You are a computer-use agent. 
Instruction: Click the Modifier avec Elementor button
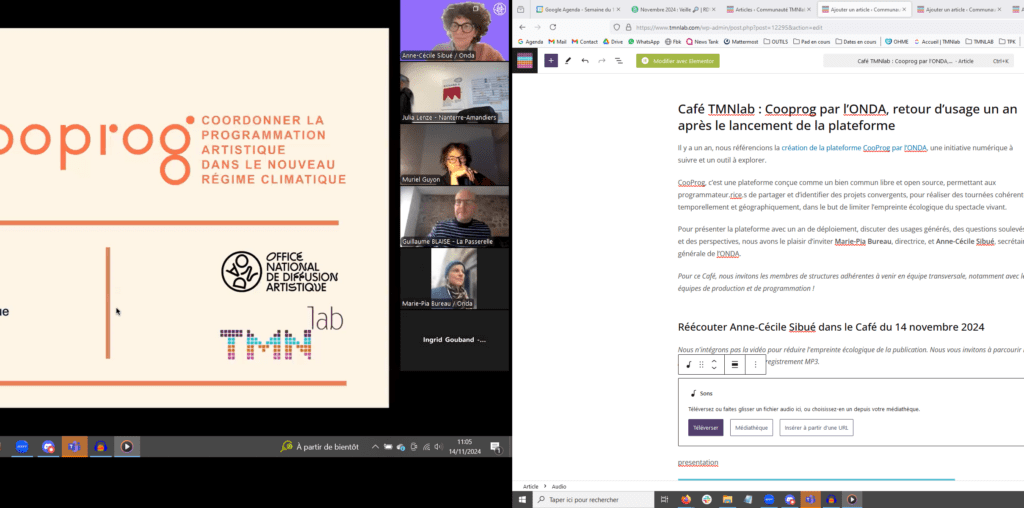pyautogui.click(x=677, y=61)
